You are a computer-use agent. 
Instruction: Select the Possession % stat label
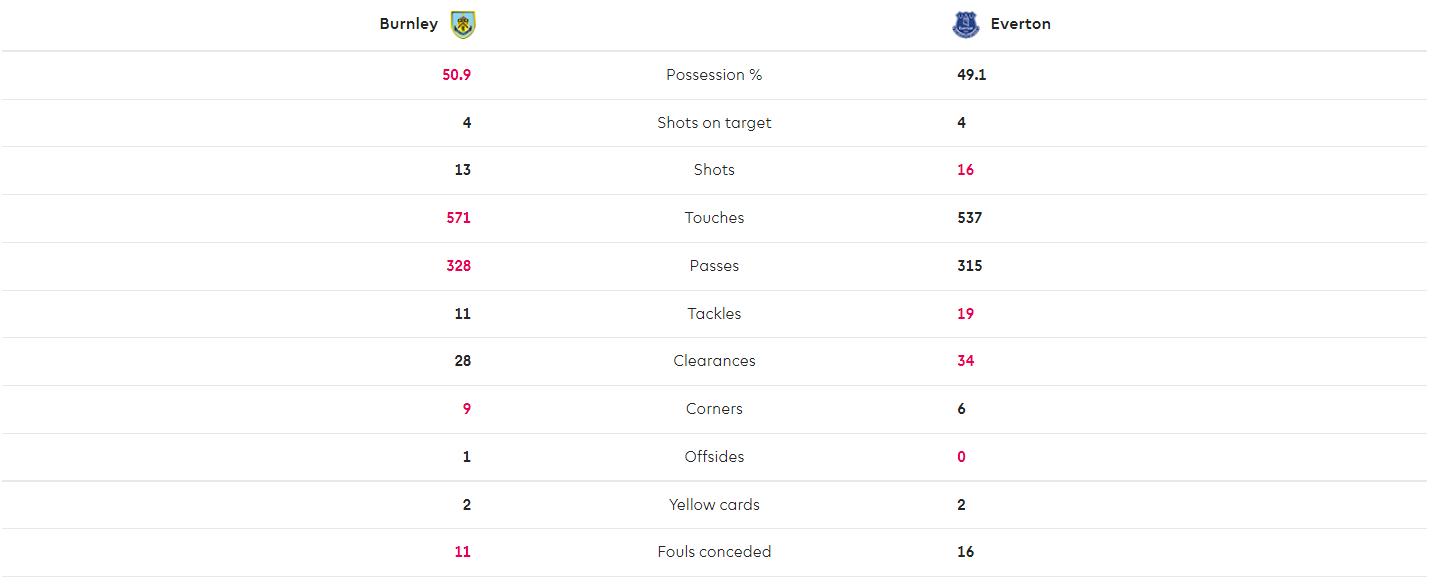pos(714,75)
